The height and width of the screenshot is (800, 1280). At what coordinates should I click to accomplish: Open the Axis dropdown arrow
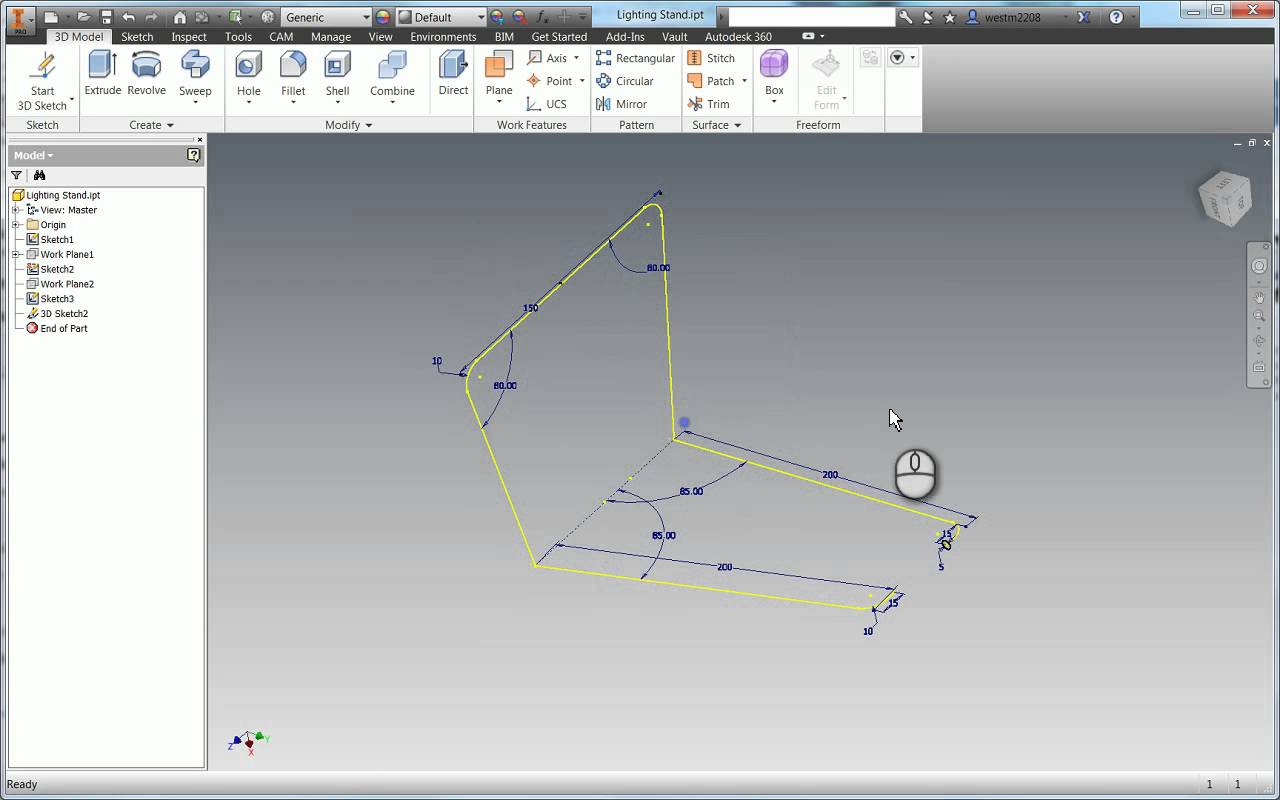pos(578,57)
